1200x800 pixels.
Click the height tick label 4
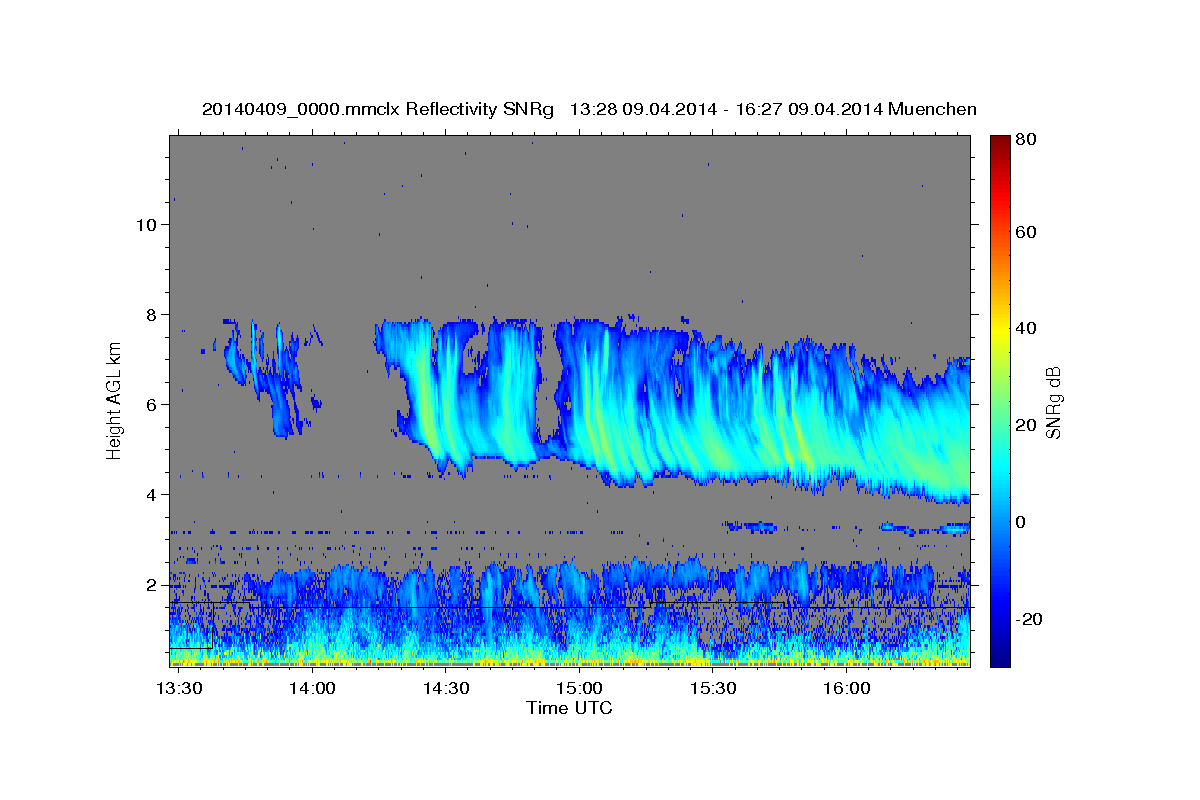(150, 495)
